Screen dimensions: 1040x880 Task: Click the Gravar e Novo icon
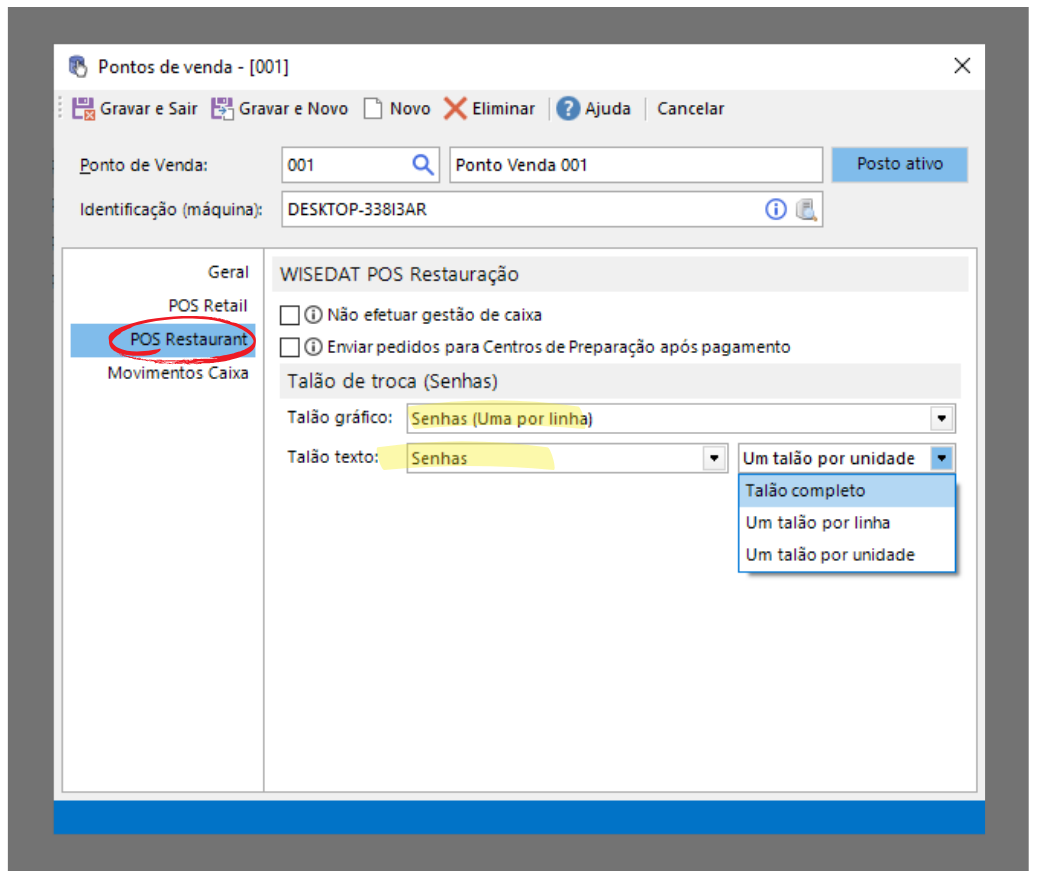[222, 109]
